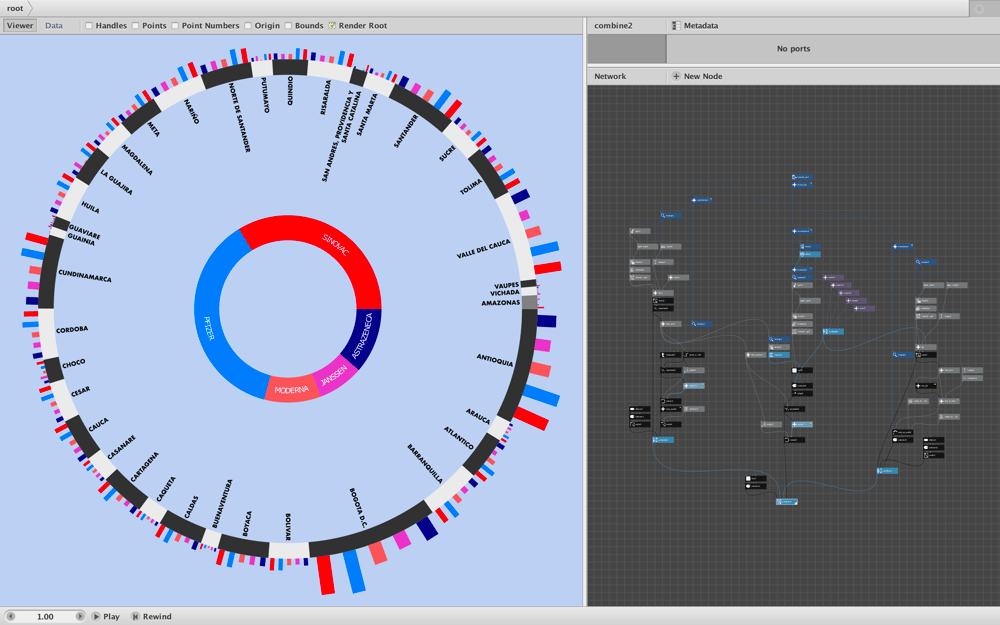Click the combine2 node name in the port panel
Image resolution: width=1000 pixels, height=625 pixels.
[613, 26]
